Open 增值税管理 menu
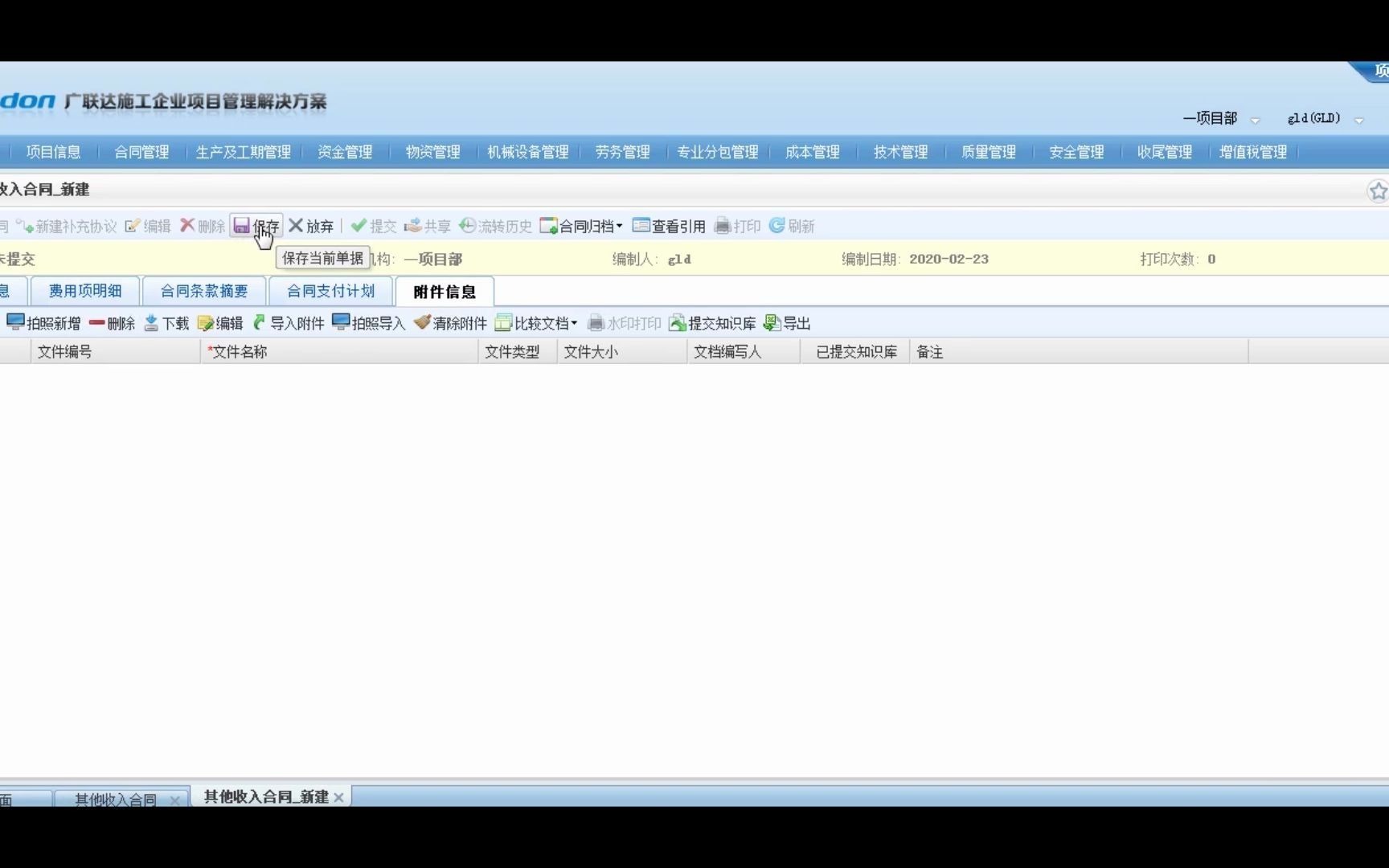The height and width of the screenshot is (868, 1389). [x=1252, y=152]
